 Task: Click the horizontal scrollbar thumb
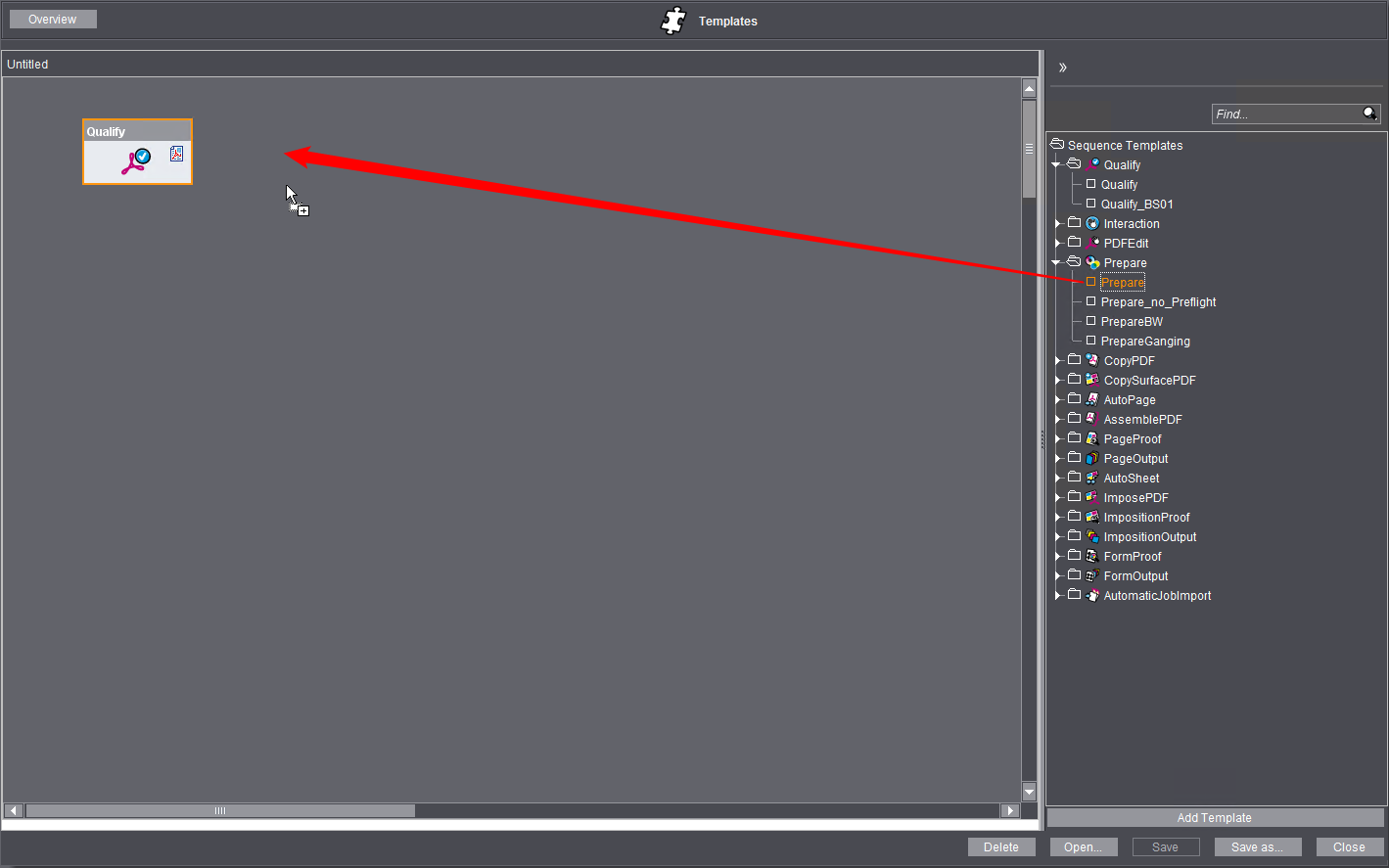(x=220, y=810)
